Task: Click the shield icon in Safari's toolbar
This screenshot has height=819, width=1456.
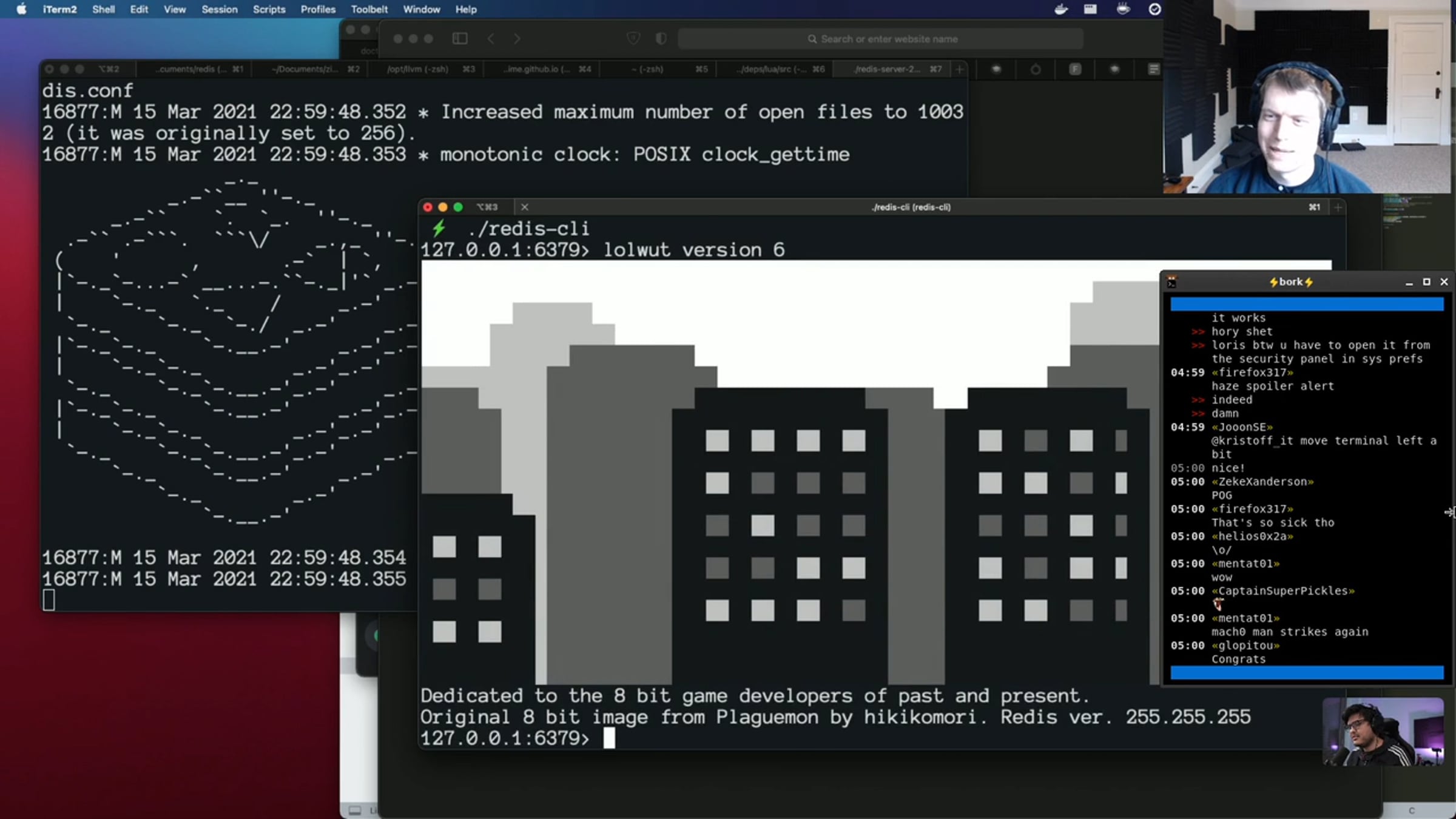Action: tap(633, 39)
